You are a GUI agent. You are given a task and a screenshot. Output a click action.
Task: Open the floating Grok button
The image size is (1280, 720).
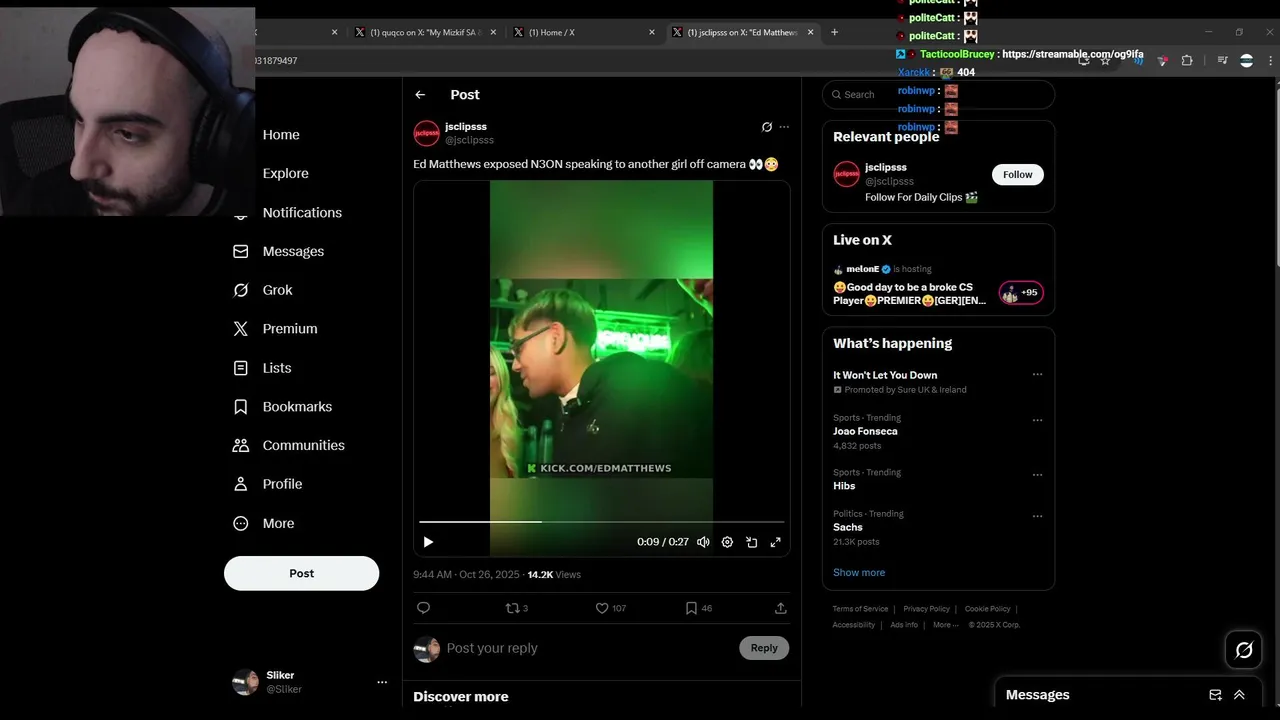click(1244, 650)
